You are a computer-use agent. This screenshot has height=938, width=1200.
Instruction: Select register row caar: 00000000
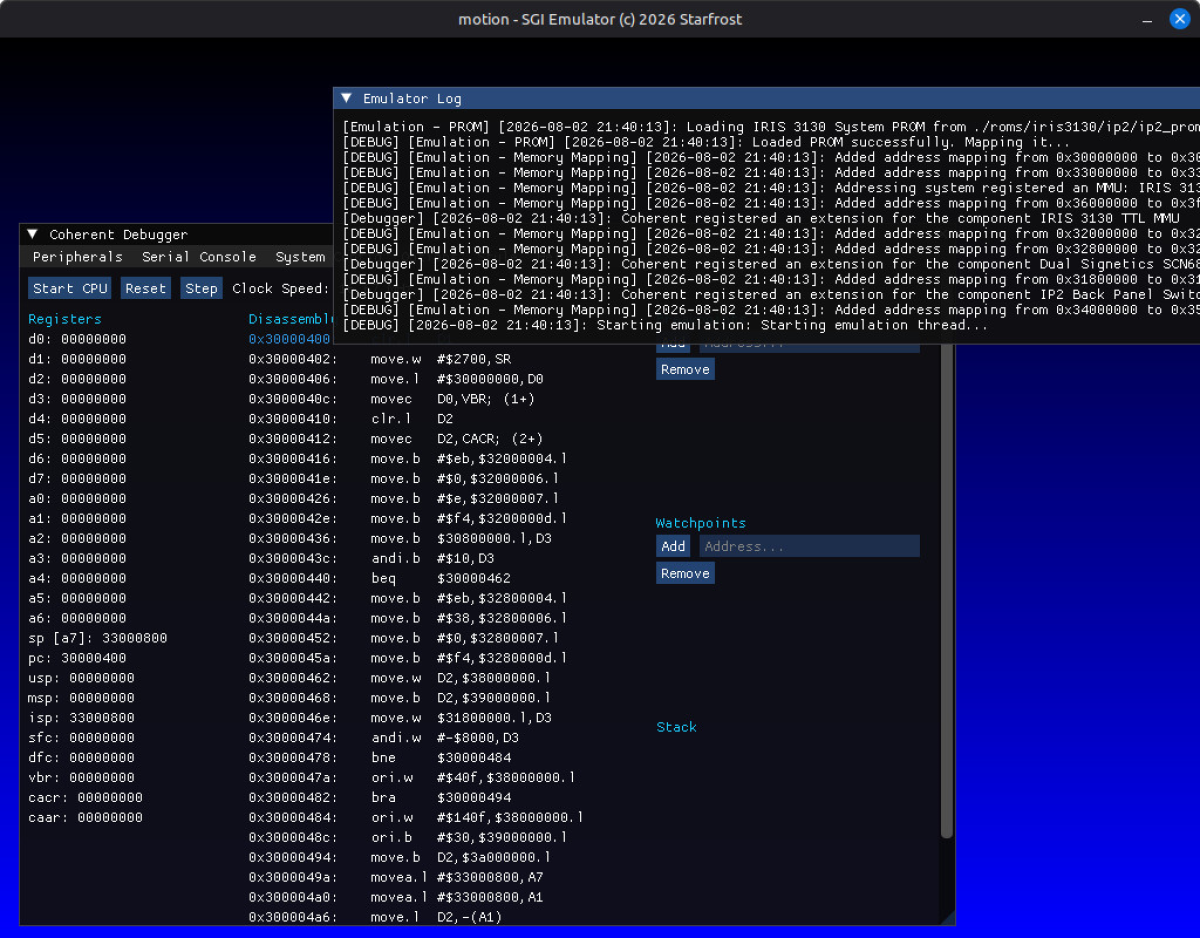coord(85,818)
